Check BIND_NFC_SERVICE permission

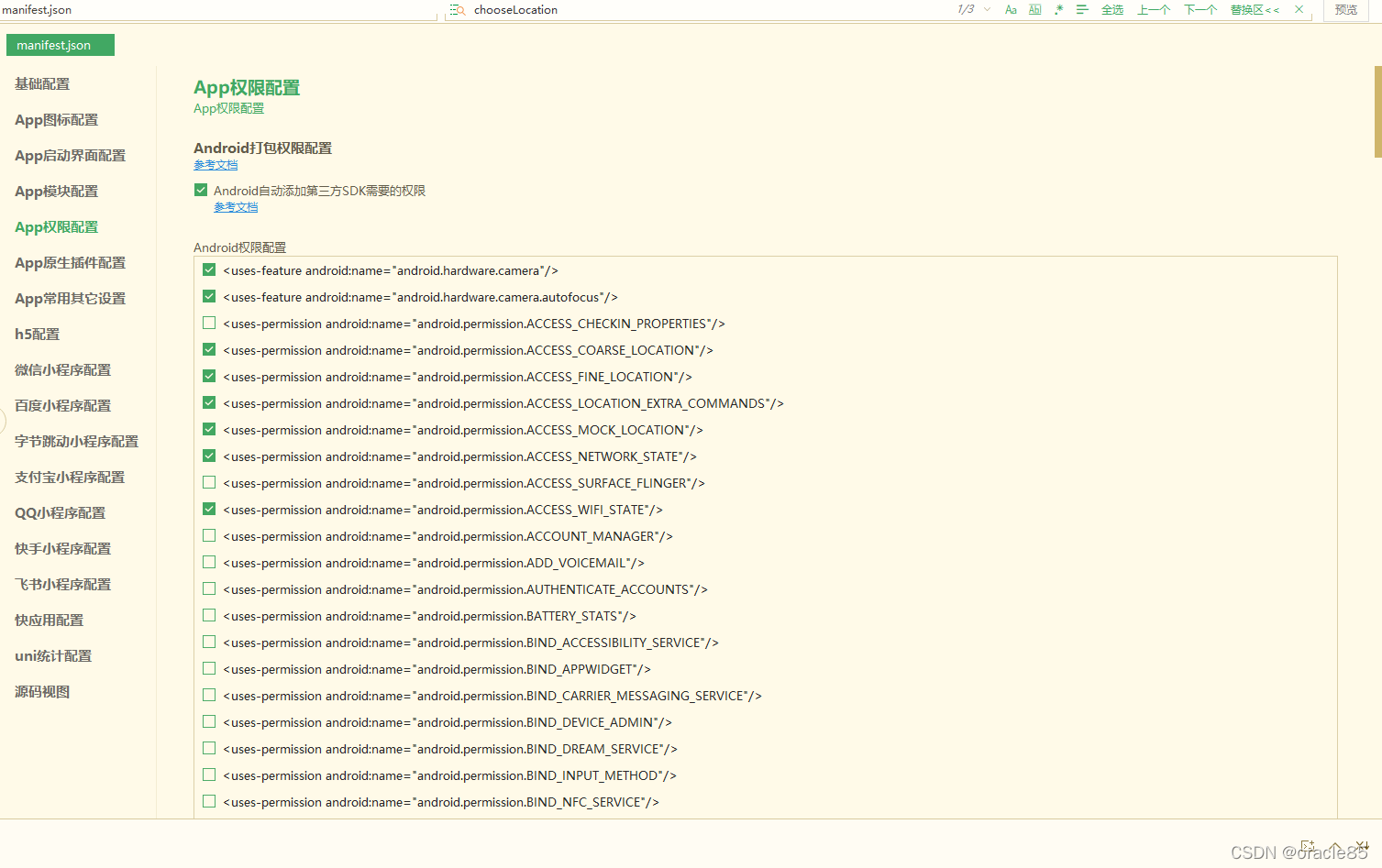click(x=209, y=801)
